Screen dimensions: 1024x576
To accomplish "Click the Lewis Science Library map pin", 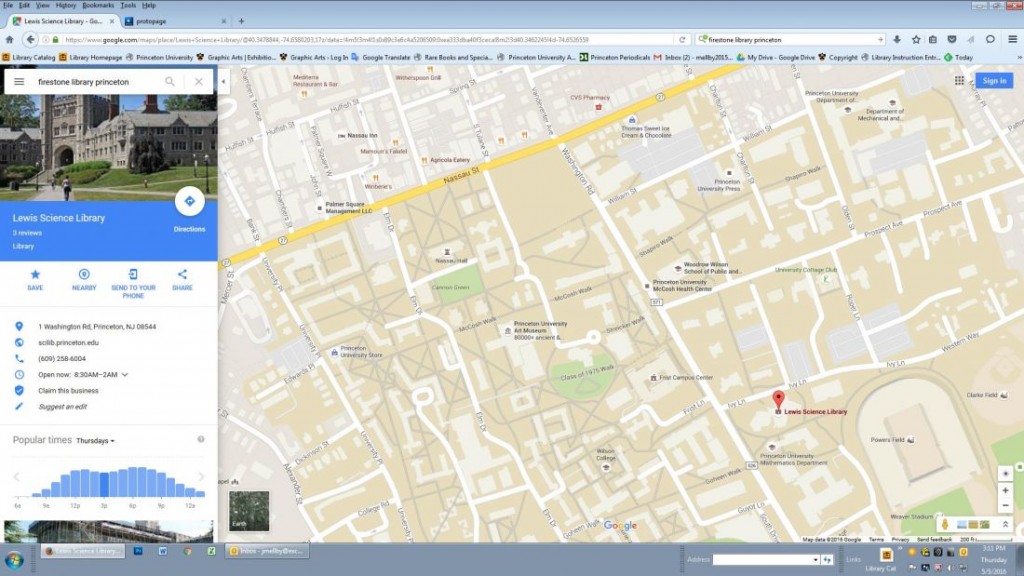I will click(778, 400).
